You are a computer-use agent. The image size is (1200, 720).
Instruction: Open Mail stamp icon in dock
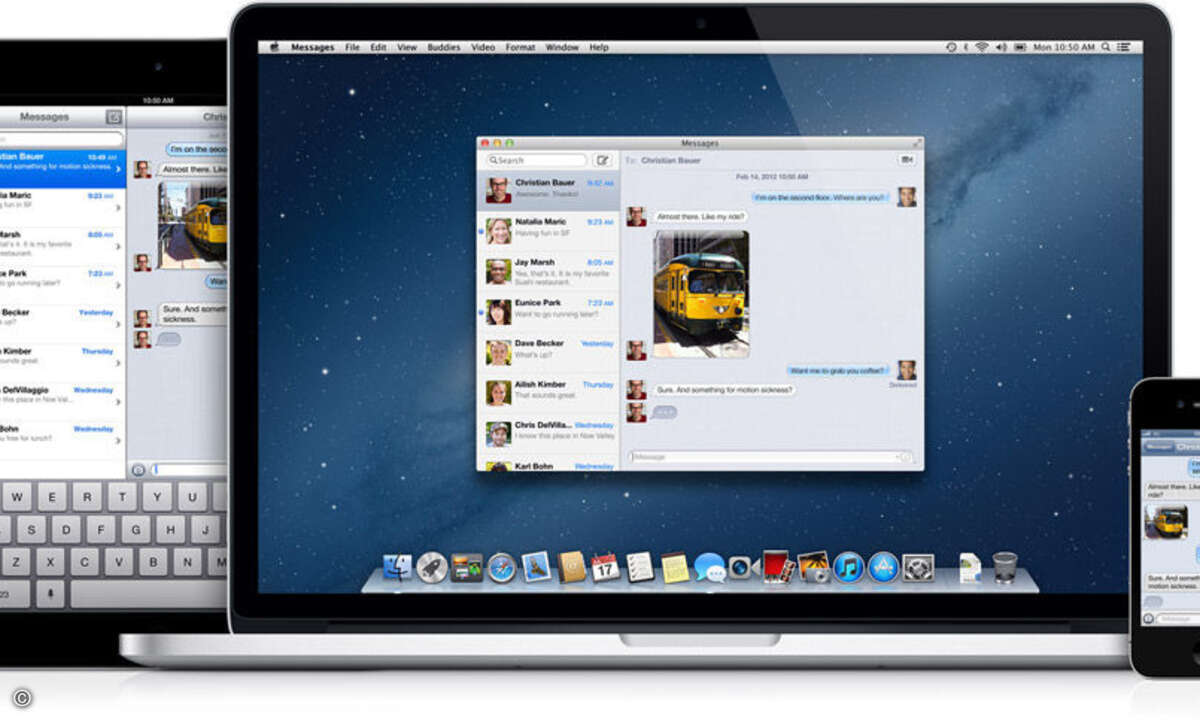tap(536, 567)
